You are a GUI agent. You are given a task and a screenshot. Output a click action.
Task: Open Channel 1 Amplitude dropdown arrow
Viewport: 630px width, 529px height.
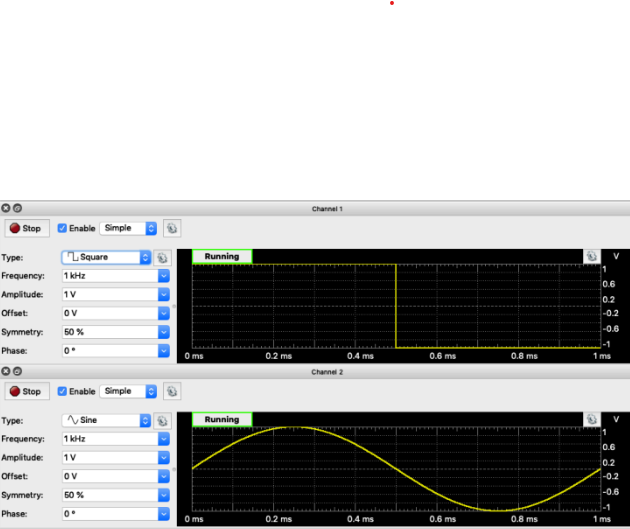click(164, 294)
